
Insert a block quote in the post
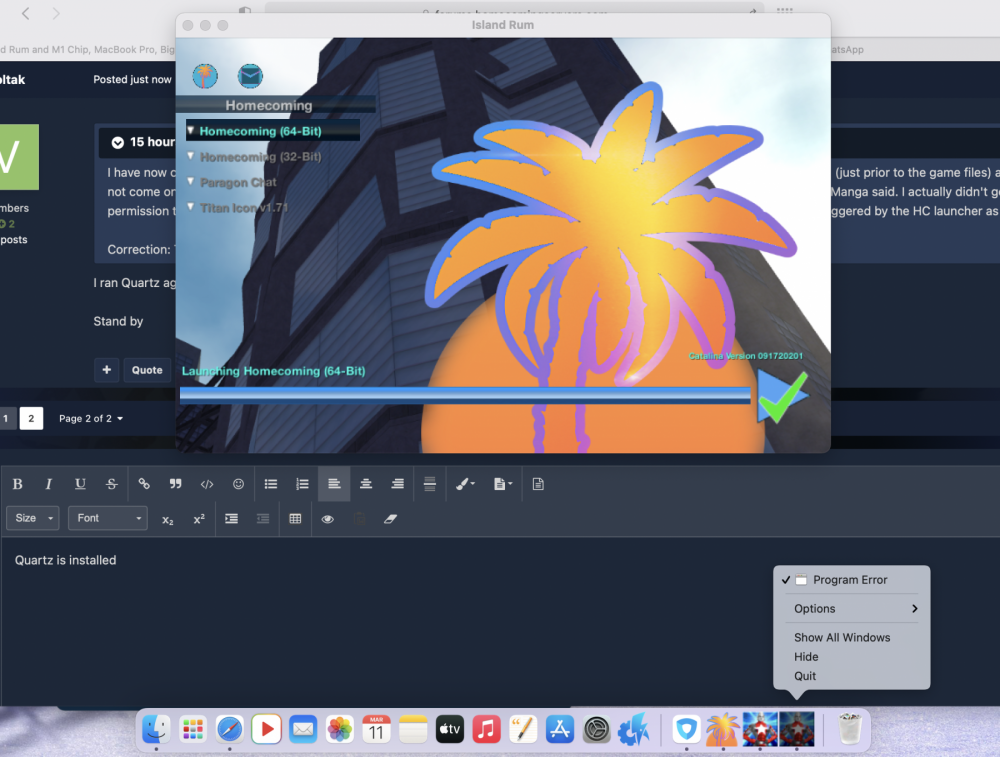tap(176, 484)
